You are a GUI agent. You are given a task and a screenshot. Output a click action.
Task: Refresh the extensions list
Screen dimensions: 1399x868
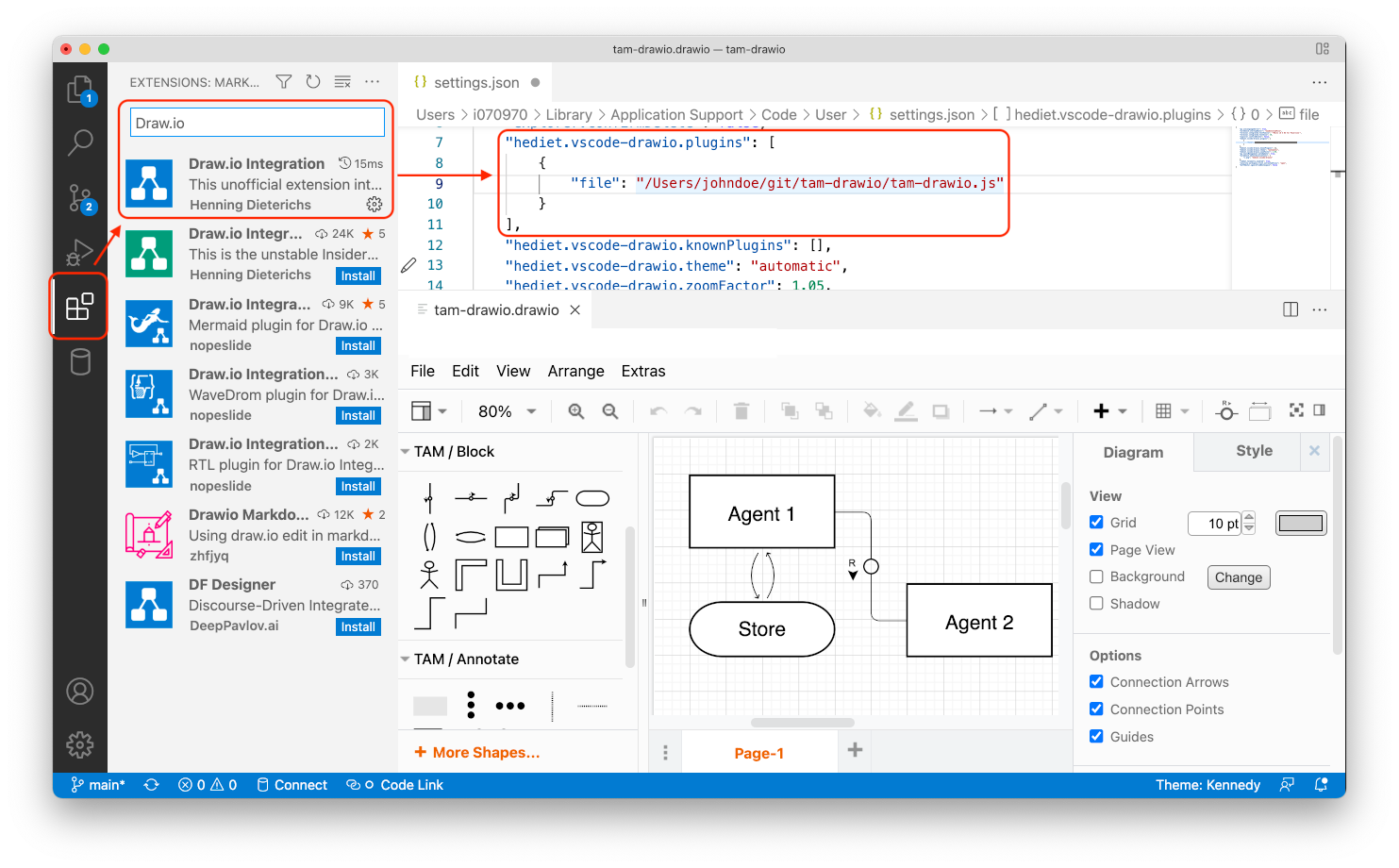pos(313,82)
